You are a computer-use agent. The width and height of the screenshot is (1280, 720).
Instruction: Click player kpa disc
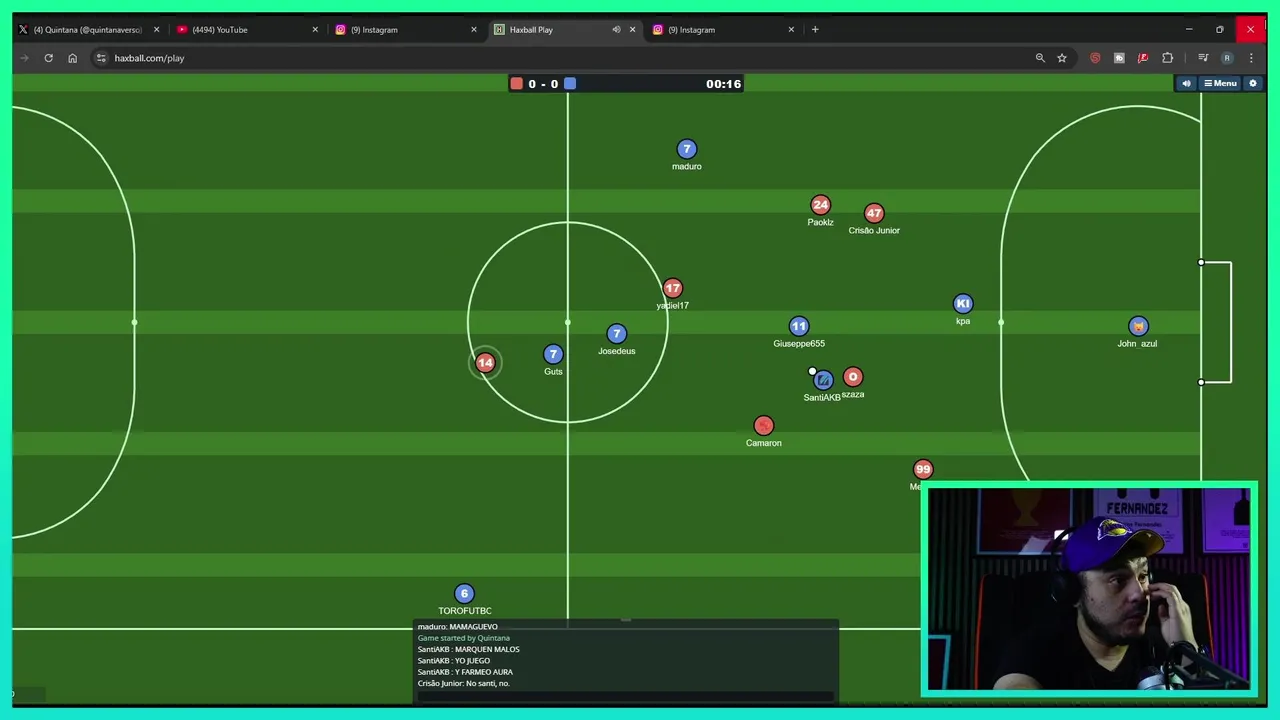tap(962, 303)
